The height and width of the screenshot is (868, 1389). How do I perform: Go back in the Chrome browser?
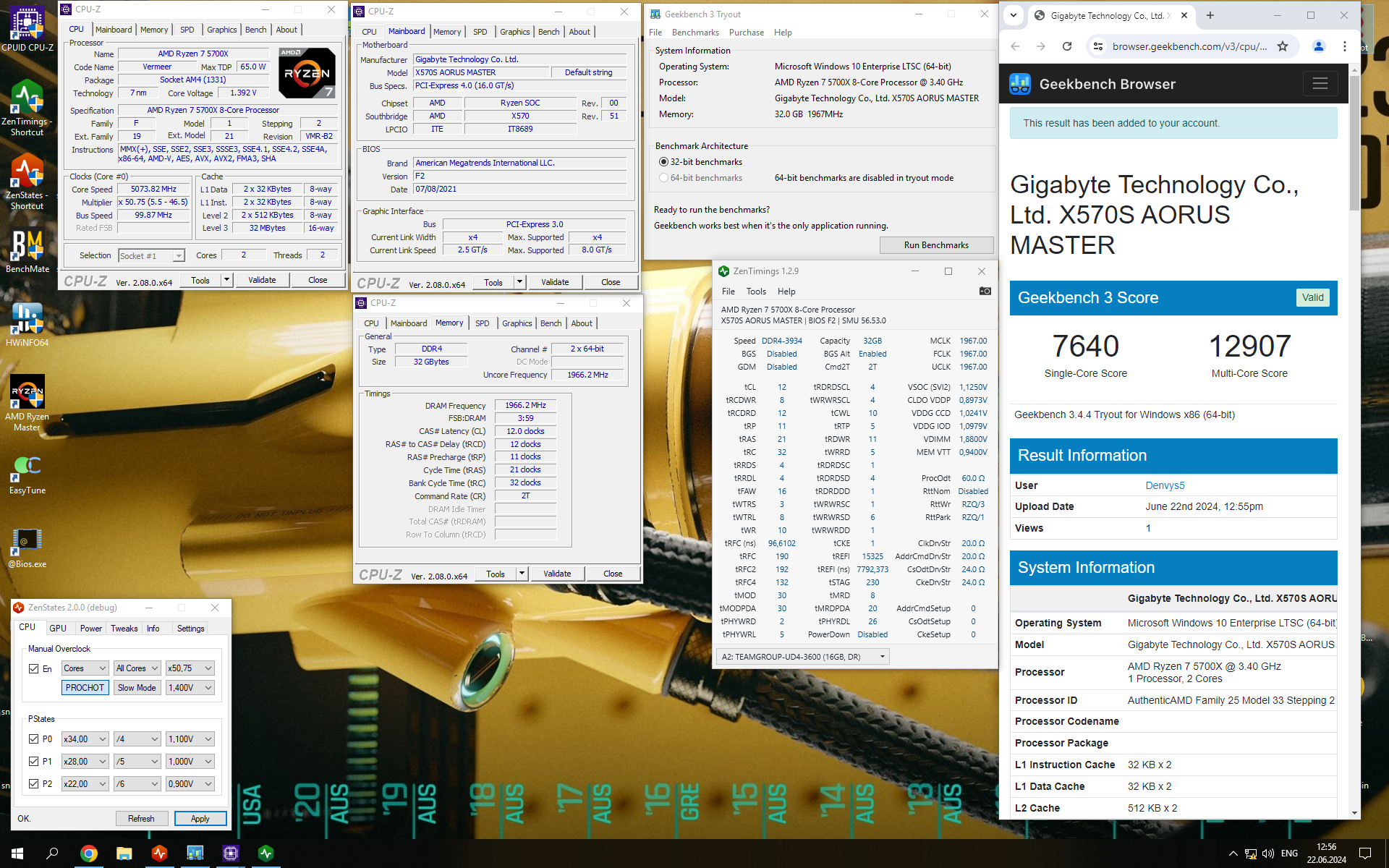coord(1015,46)
